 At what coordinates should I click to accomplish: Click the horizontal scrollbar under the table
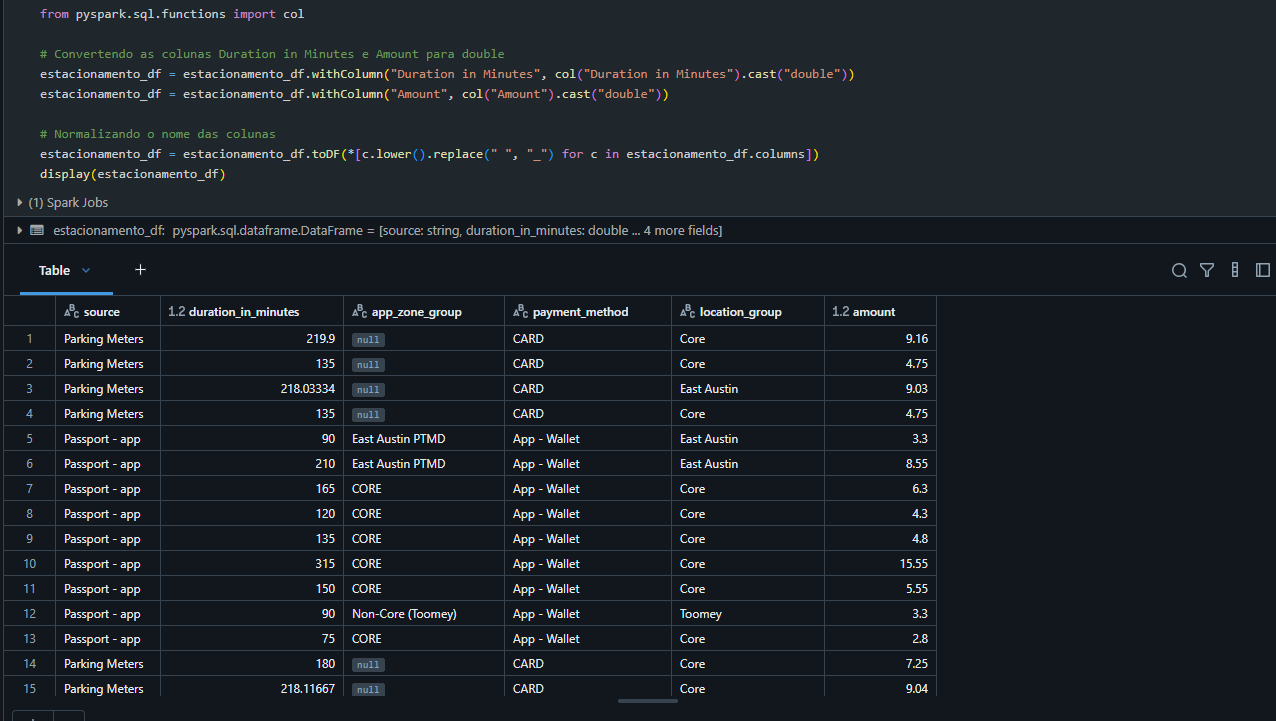tap(647, 701)
